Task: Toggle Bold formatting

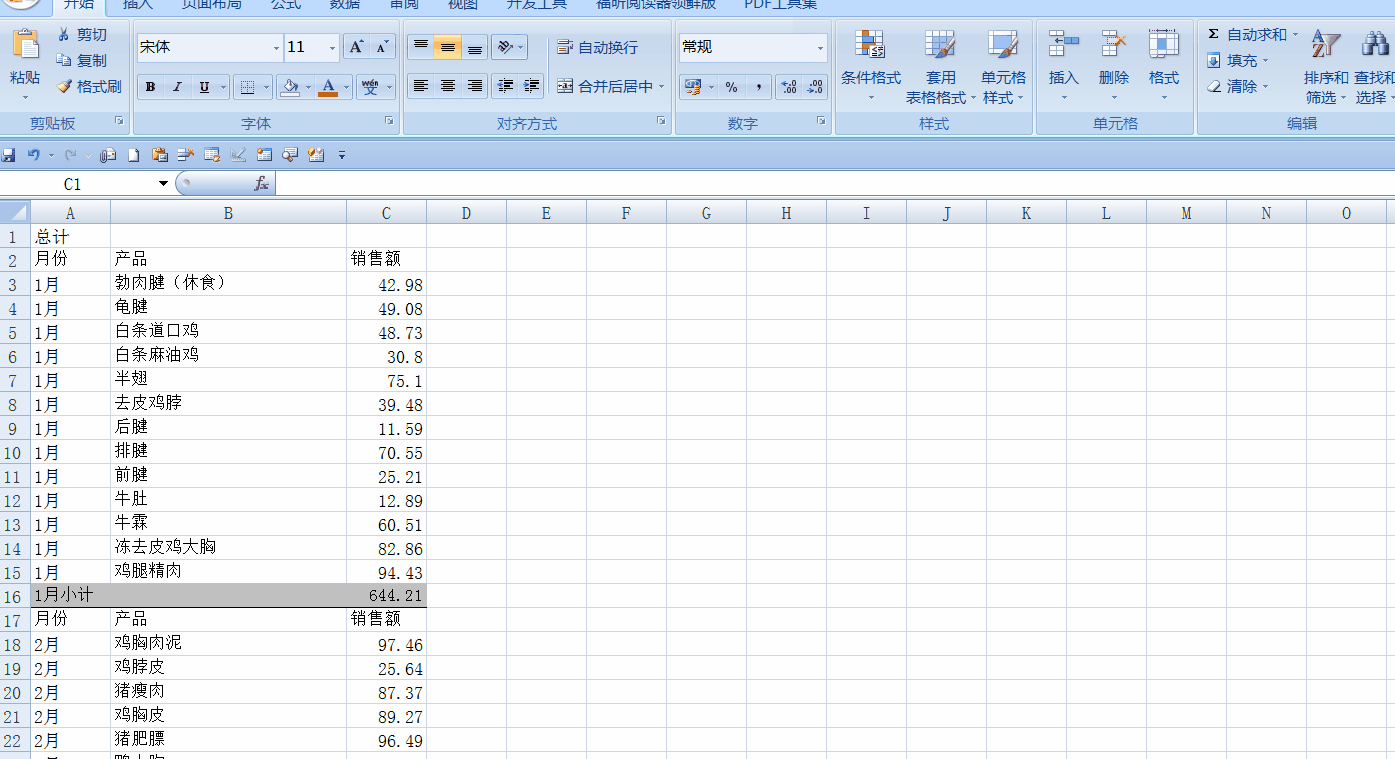Action: (150, 87)
